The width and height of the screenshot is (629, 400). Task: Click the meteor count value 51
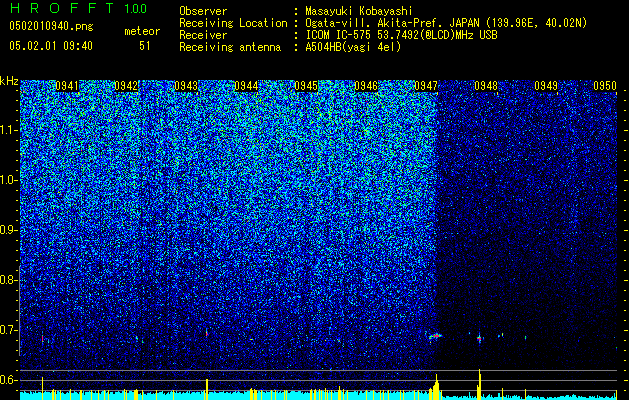click(144, 46)
